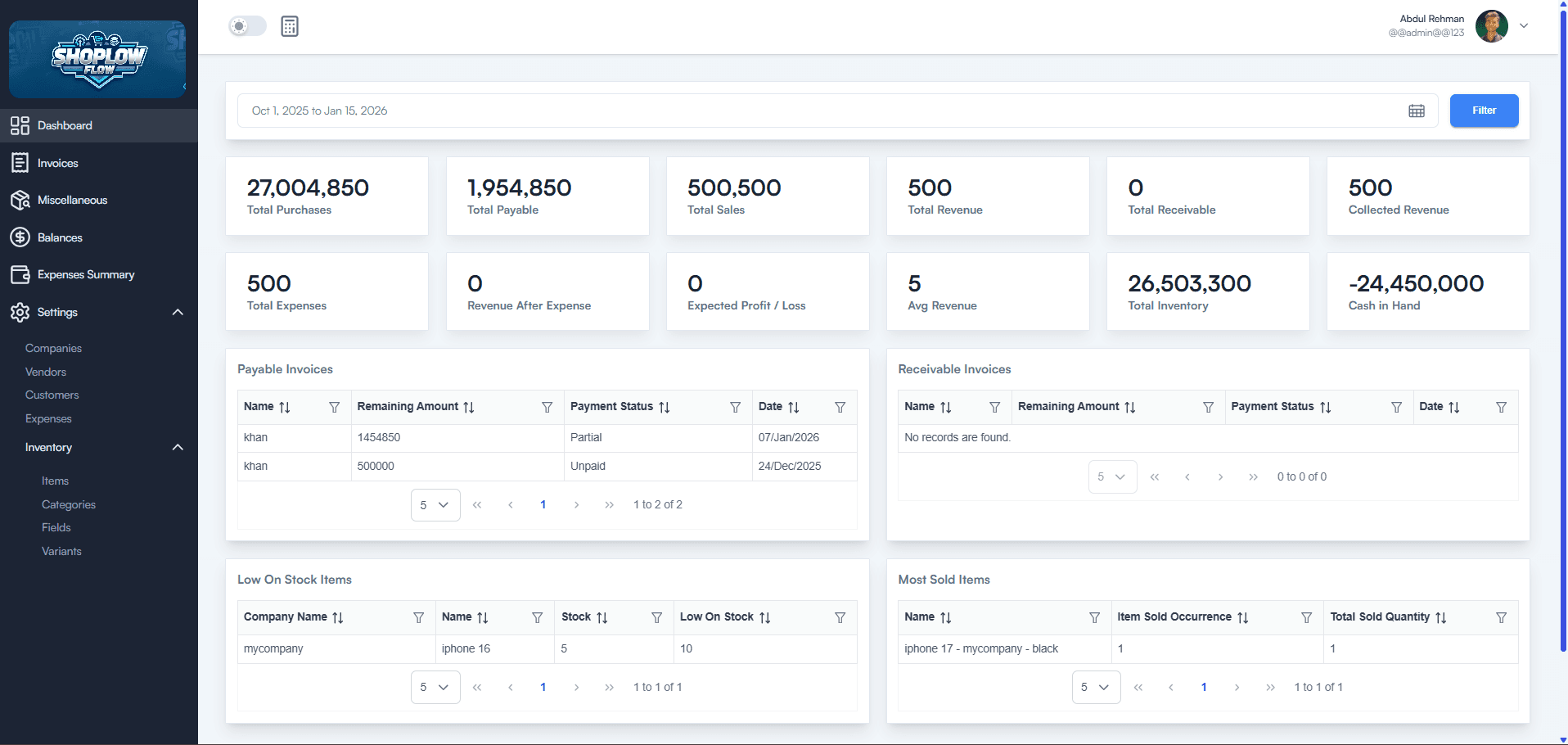Open the Dashboard from the sidebar
The width and height of the screenshot is (1568, 745).
coord(64,125)
